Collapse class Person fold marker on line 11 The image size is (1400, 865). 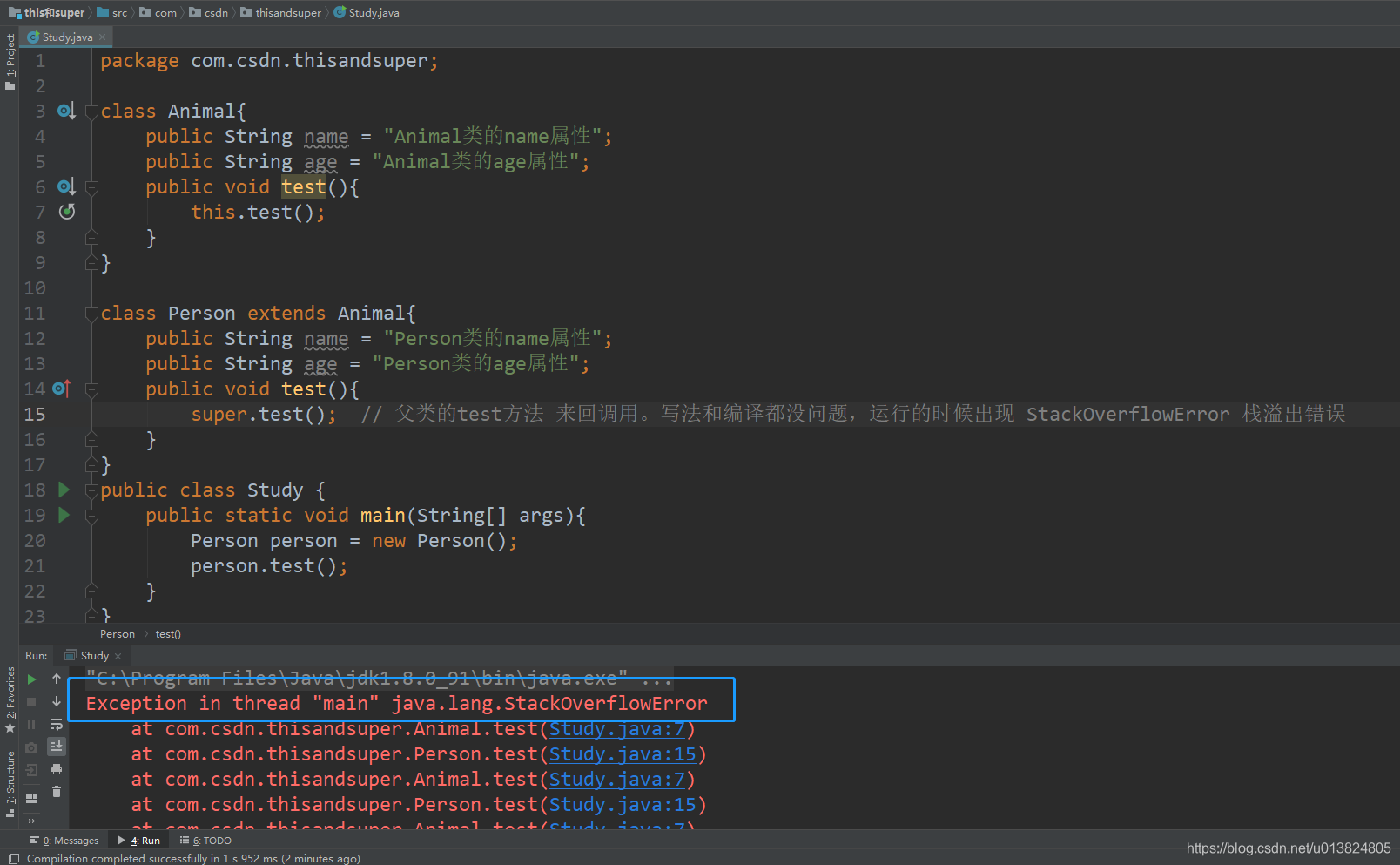(91, 314)
